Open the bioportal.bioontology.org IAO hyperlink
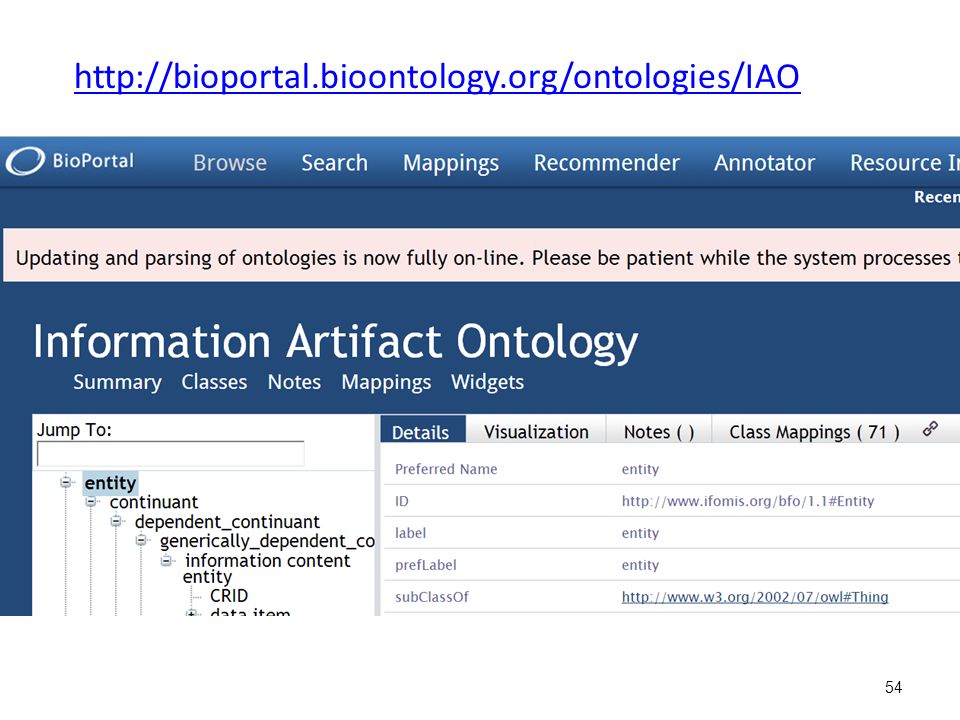 tap(437, 77)
